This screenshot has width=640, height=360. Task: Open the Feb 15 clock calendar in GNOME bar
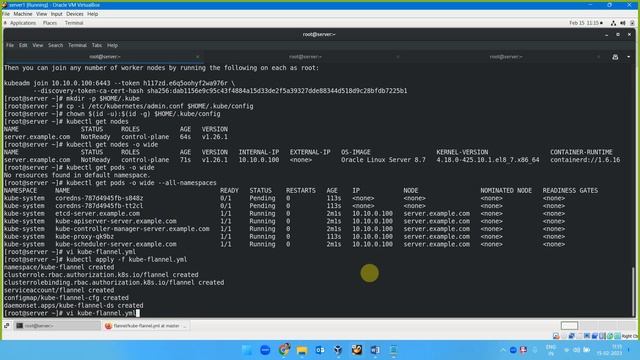[586, 23]
